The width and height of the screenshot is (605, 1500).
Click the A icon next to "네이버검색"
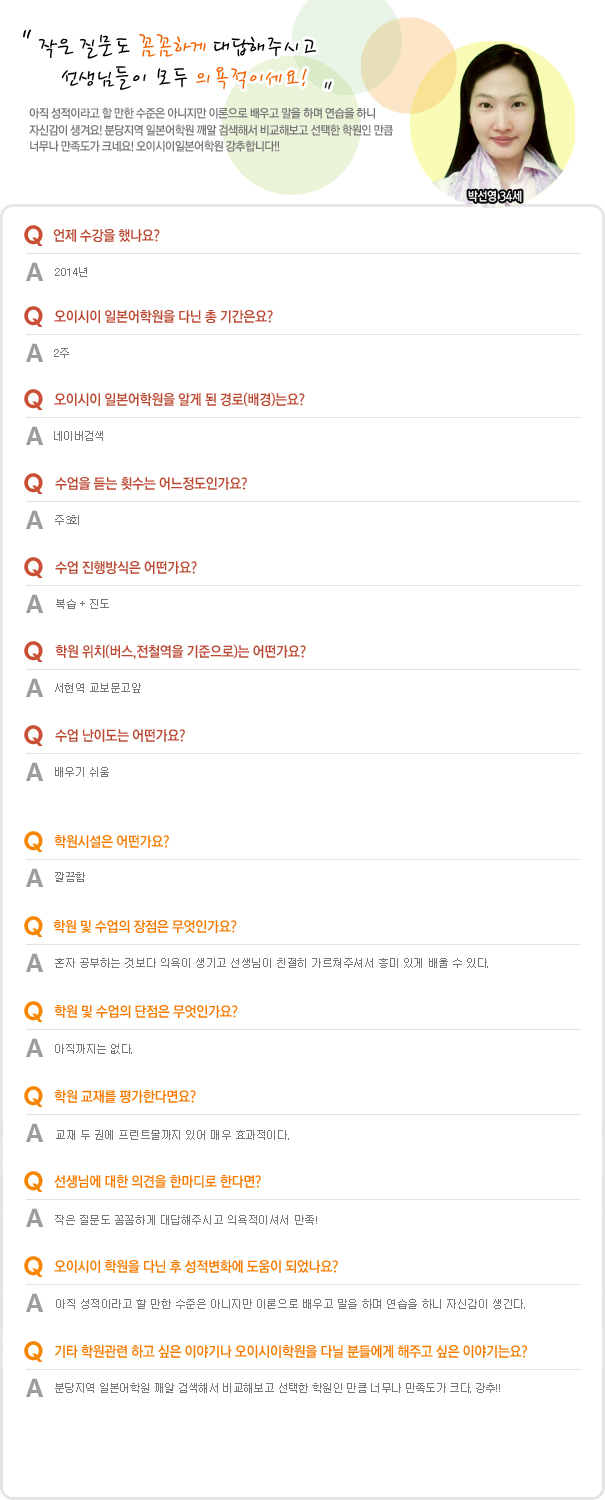[34, 436]
